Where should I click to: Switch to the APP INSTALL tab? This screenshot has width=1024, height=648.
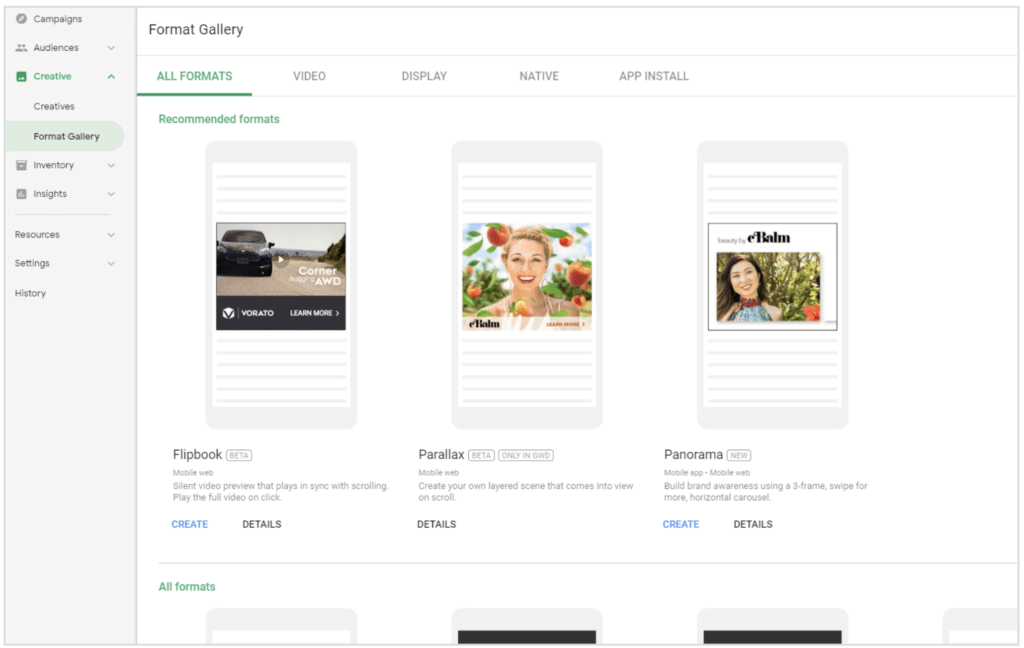point(654,75)
